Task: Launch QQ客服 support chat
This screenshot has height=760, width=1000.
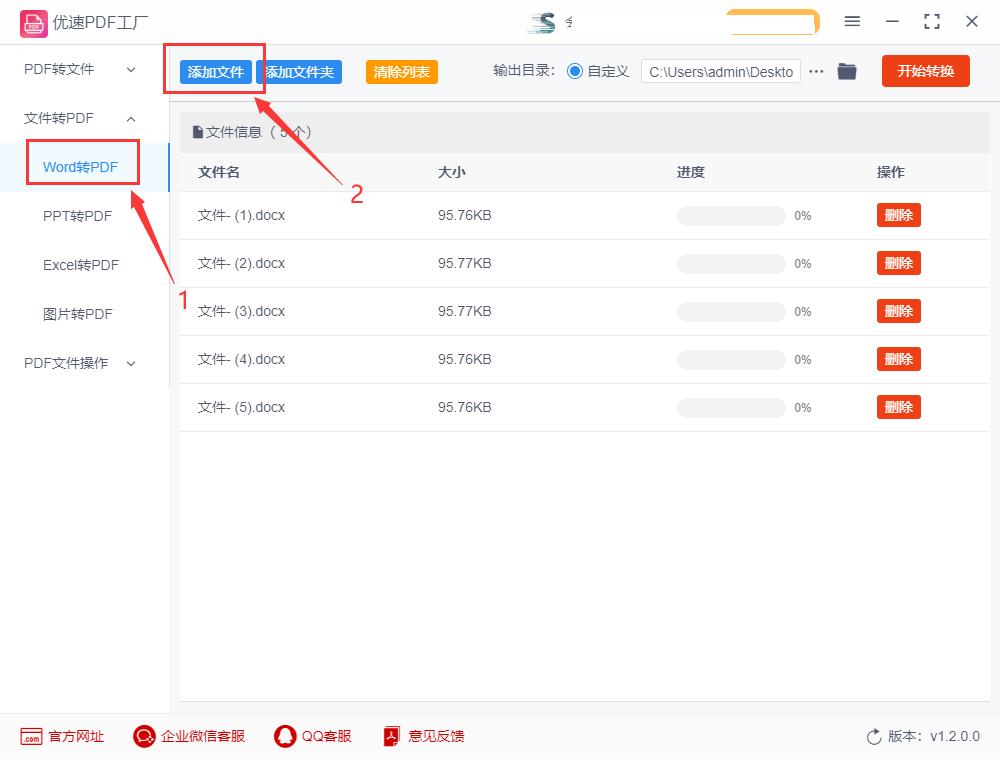Action: tap(283, 736)
